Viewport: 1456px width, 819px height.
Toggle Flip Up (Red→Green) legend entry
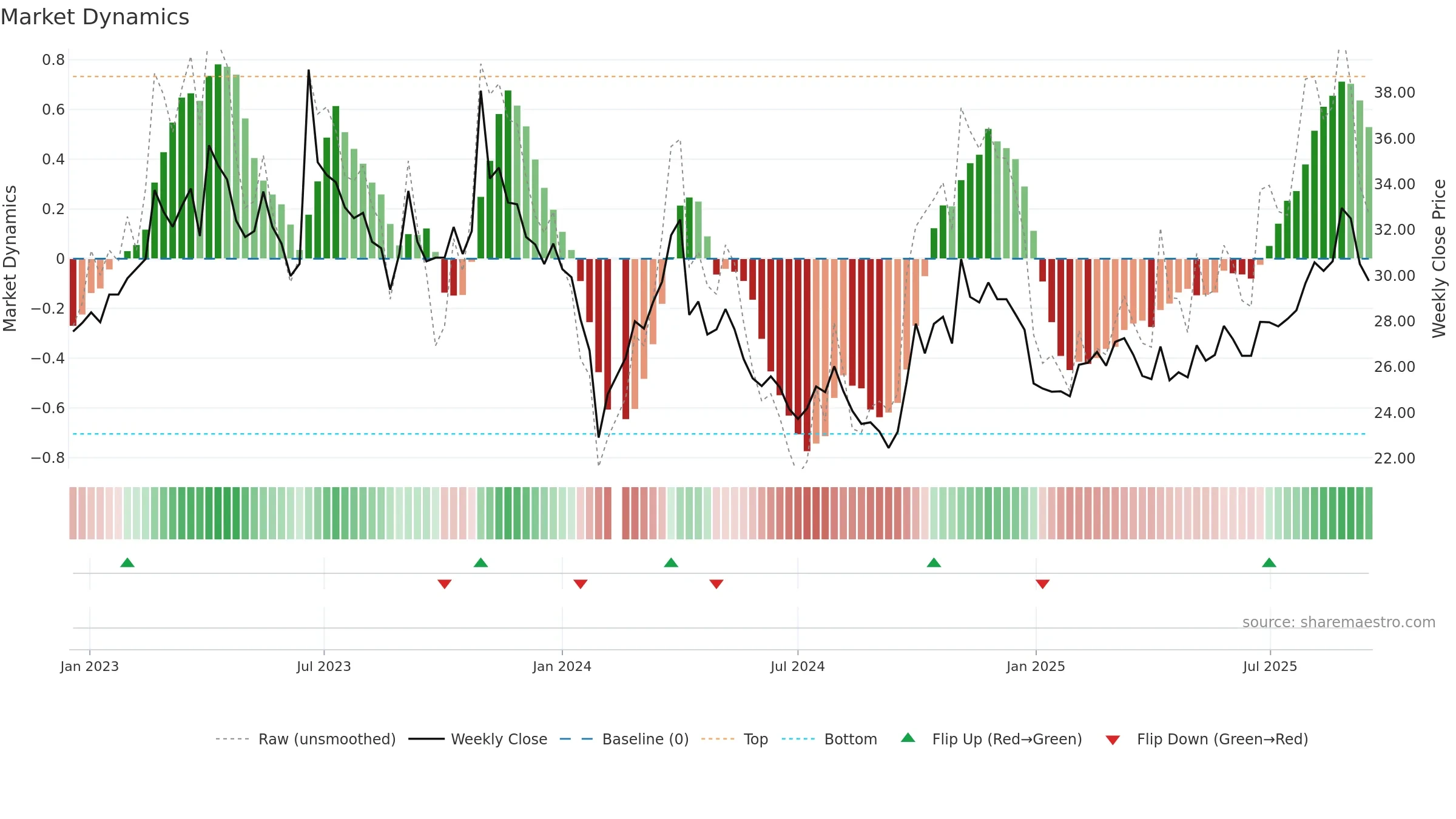click(992, 739)
